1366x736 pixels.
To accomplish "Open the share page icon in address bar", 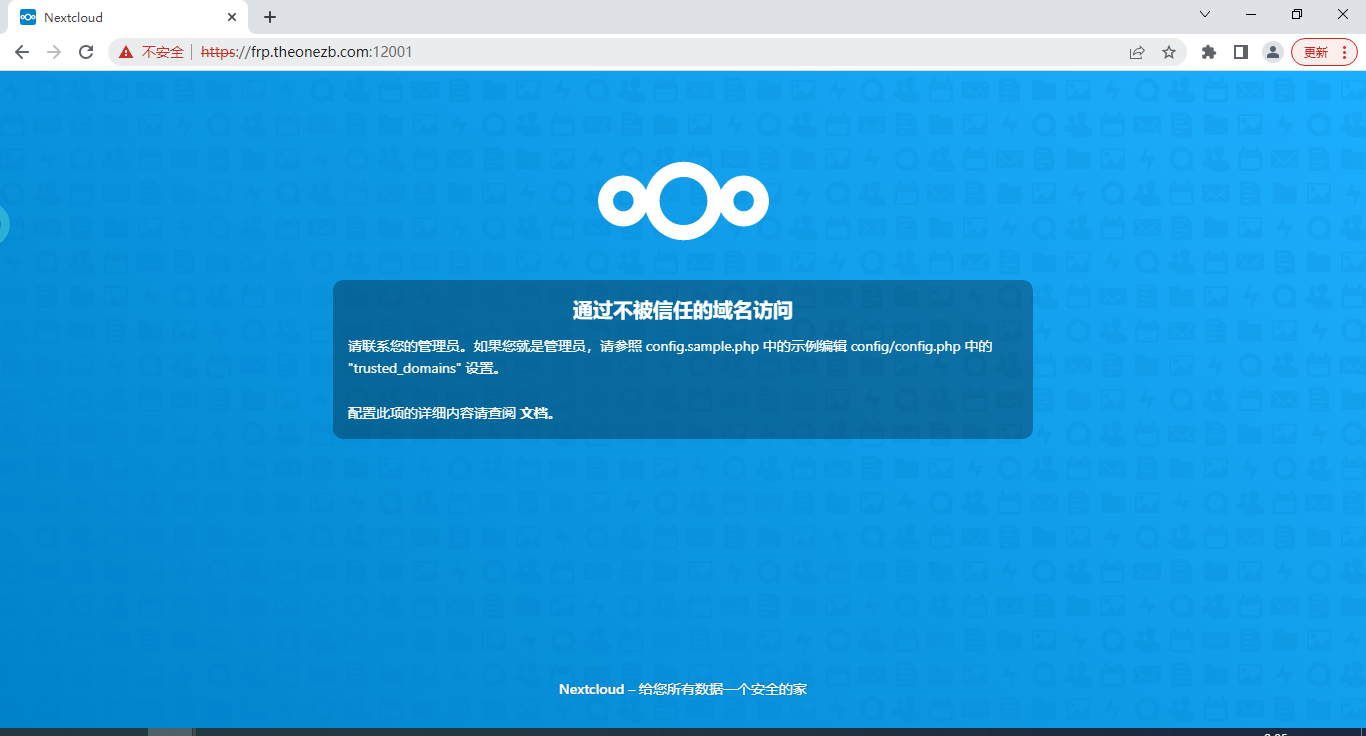I will tap(1137, 52).
